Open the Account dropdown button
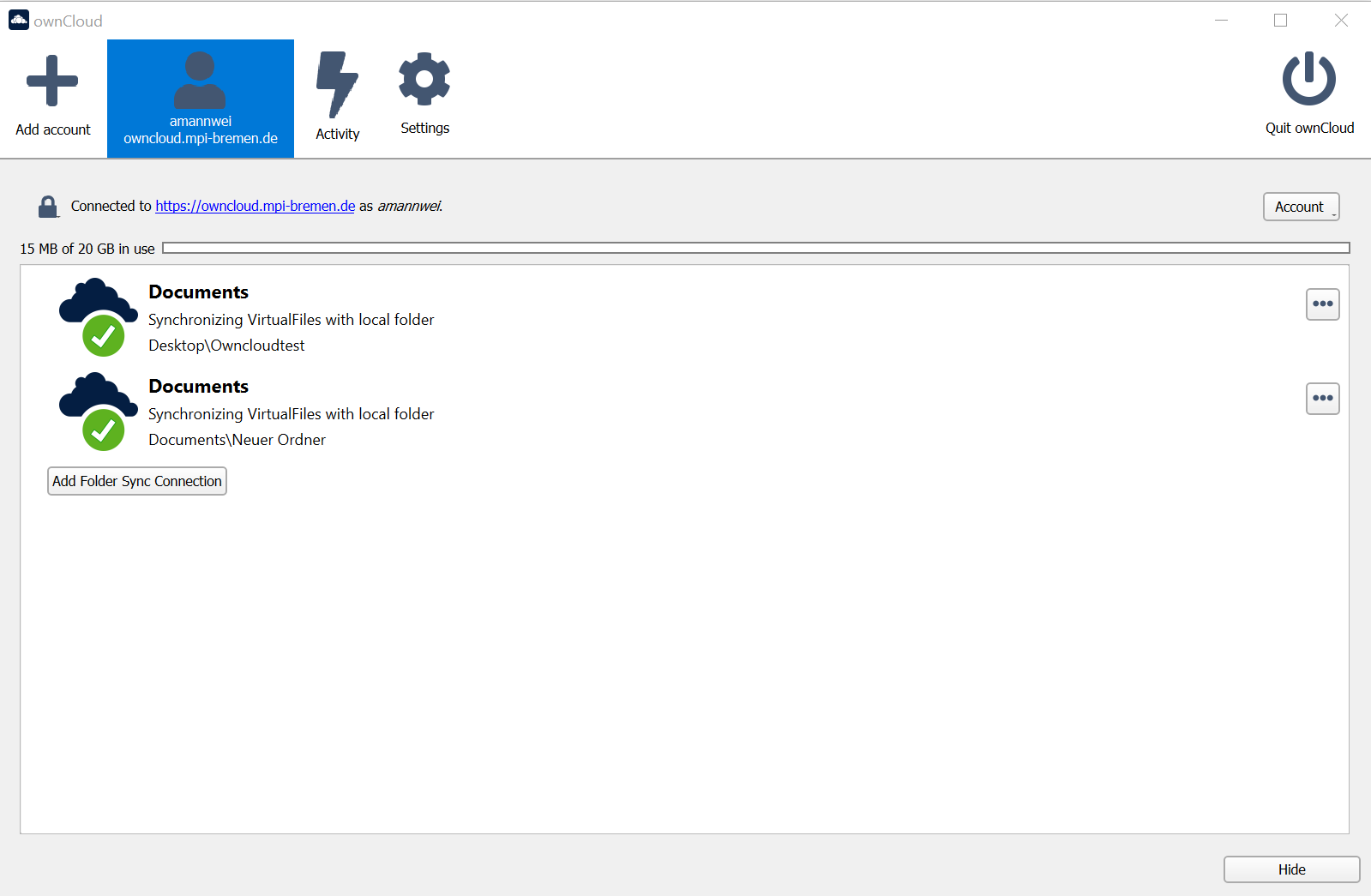This screenshot has height=896, width=1371. 1301,207
